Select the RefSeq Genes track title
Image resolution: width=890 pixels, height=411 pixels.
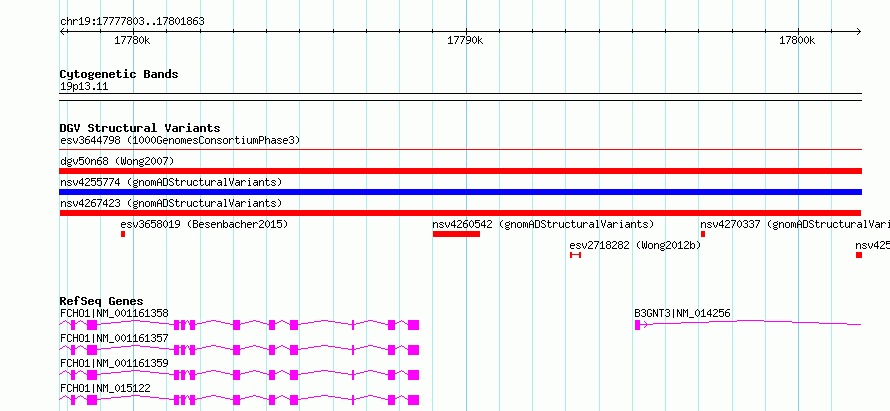tap(102, 301)
